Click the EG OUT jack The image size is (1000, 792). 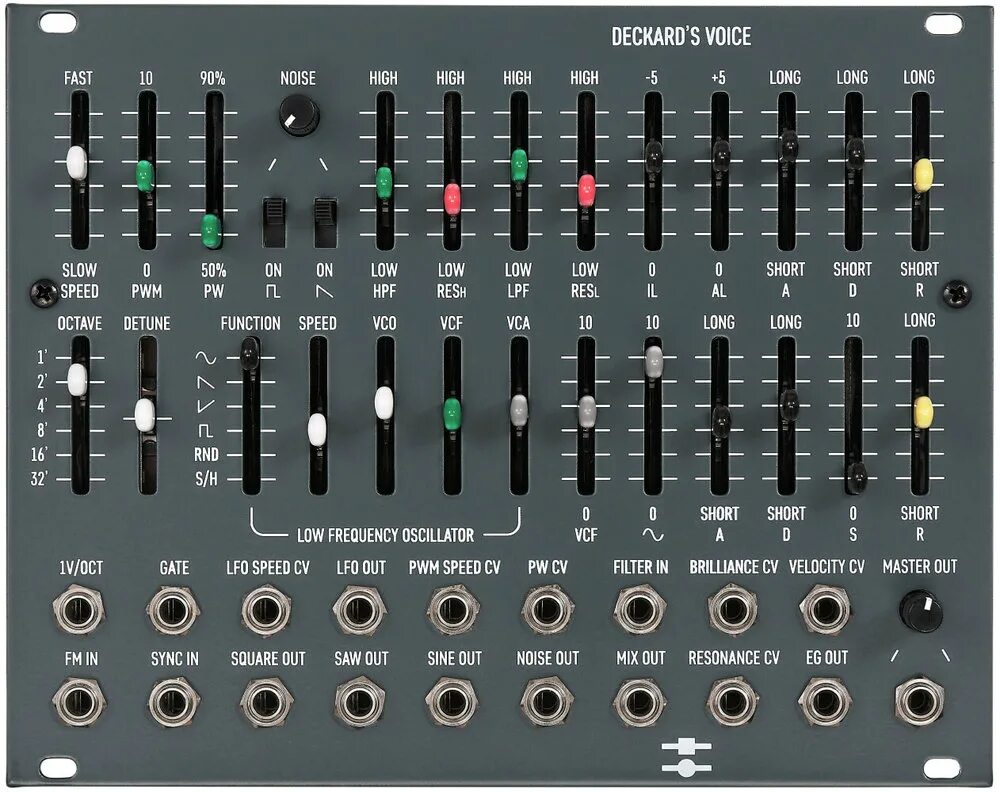[x=825, y=700]
